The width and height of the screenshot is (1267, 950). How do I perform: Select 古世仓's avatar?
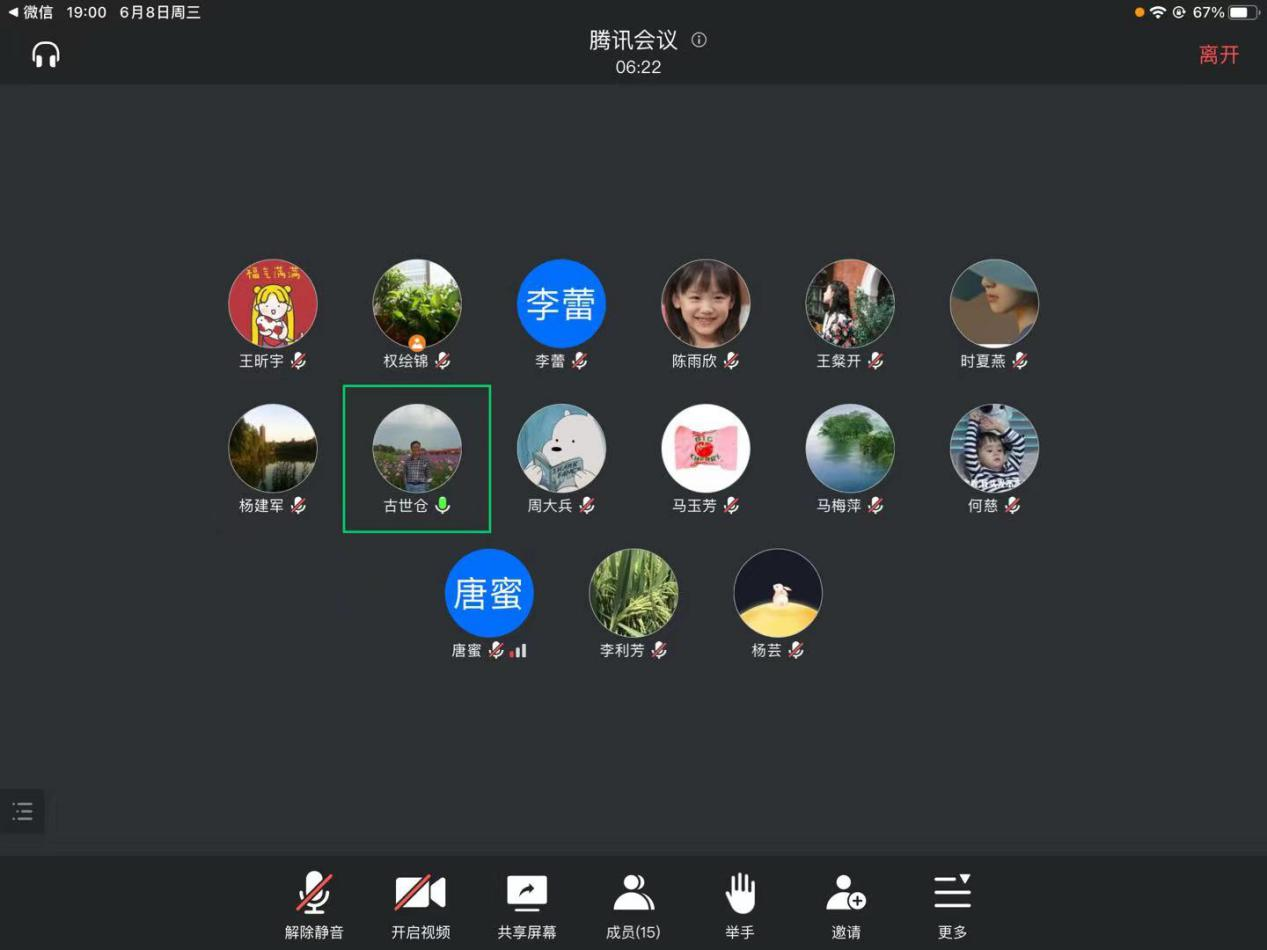417,448
